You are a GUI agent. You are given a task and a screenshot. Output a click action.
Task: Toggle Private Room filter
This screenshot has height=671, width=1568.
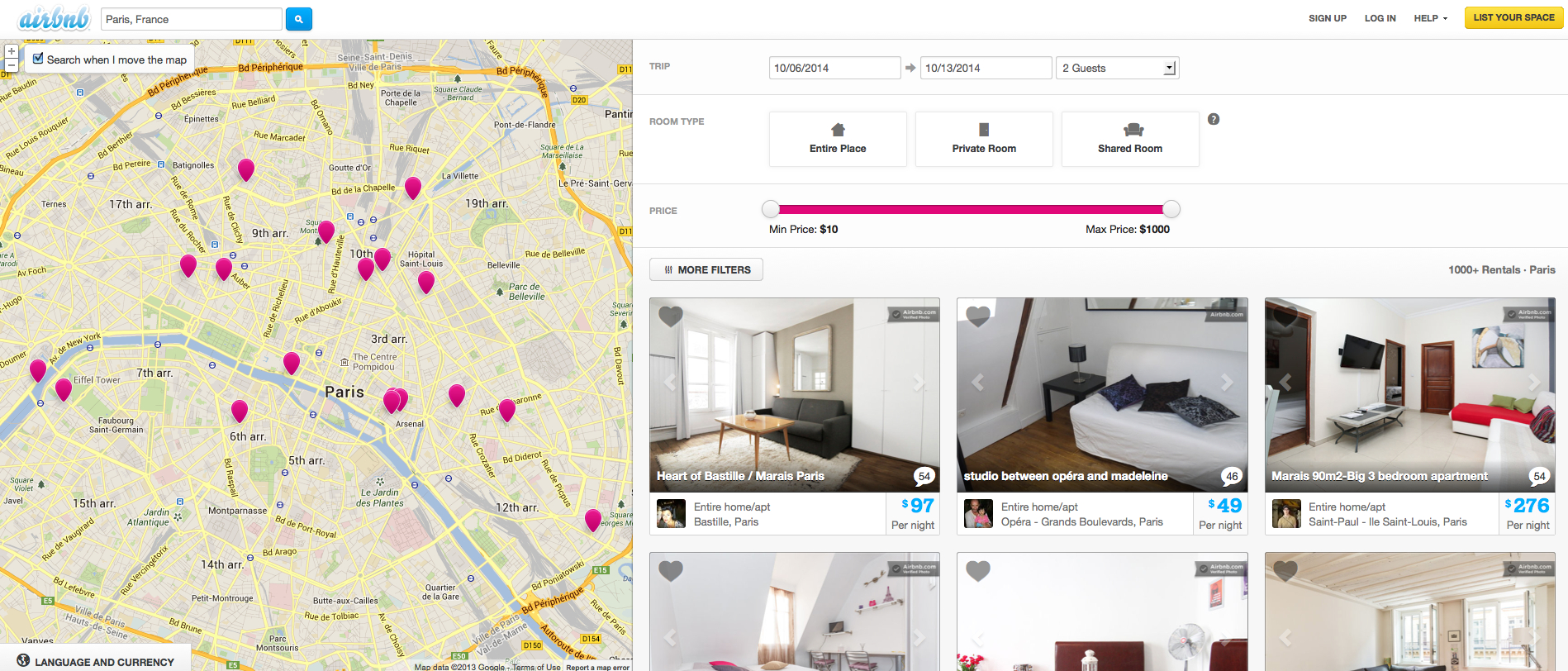tap(984, 139)
